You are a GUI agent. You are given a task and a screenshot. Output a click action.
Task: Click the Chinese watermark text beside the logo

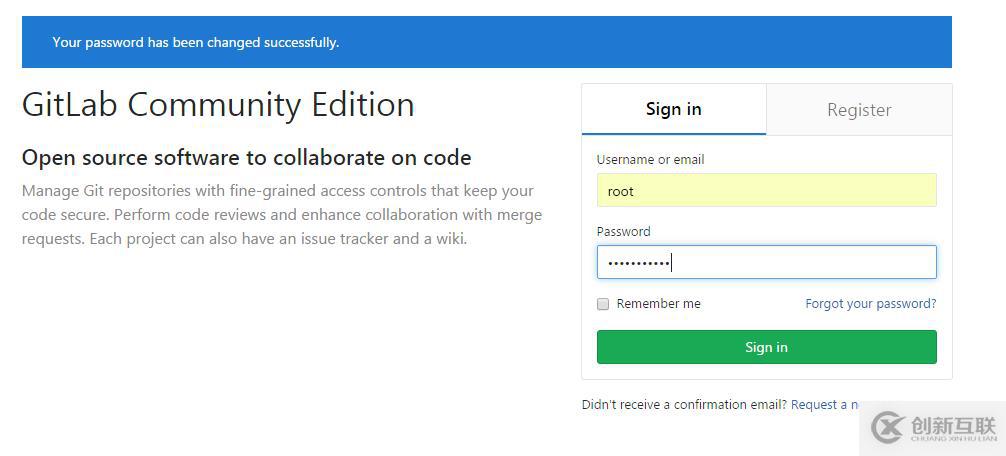tap(953, 424)
